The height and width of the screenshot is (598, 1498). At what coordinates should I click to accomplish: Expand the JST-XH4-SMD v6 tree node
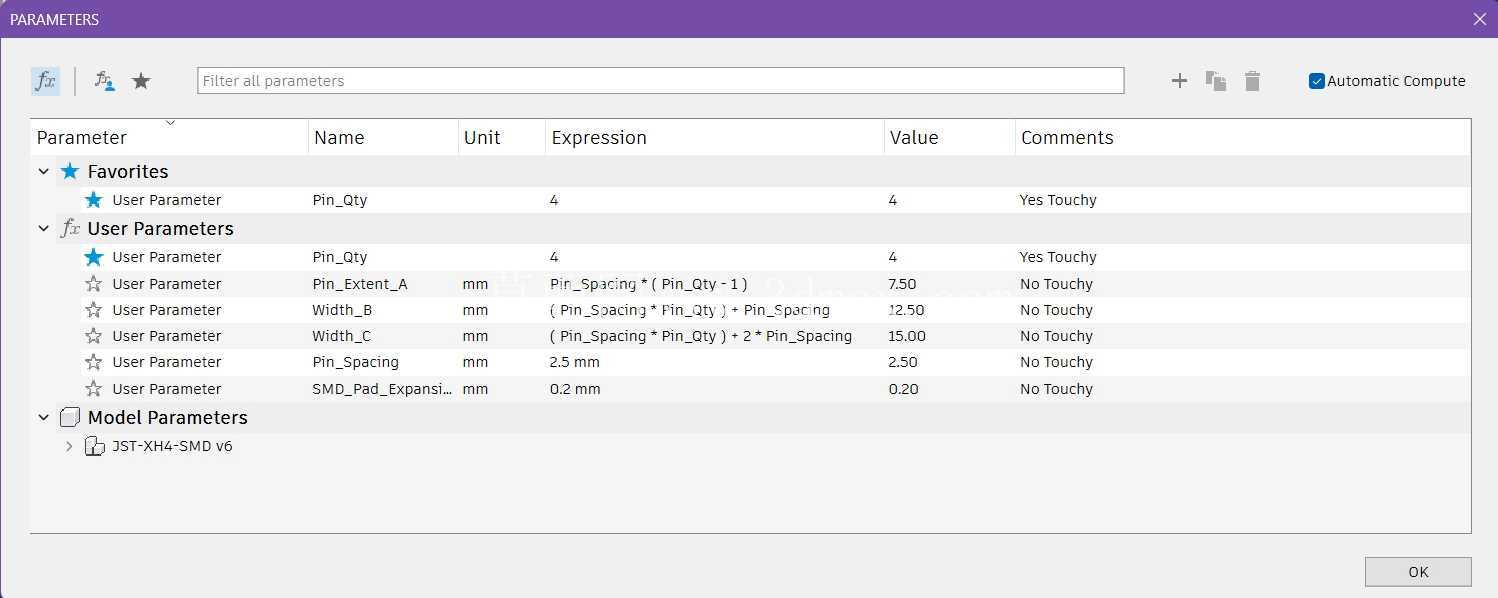[69, 446]
